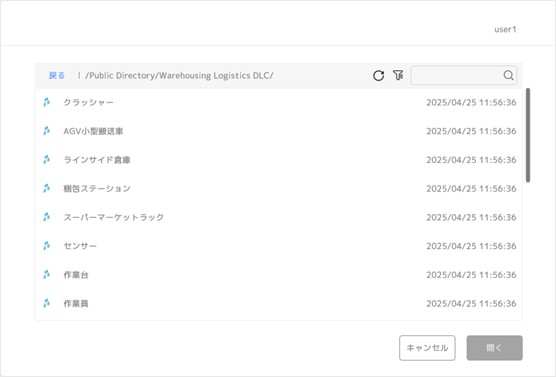556x377 pixels.
Task: Click the folder icon beside センサー
Action: (x=46, y=246)
